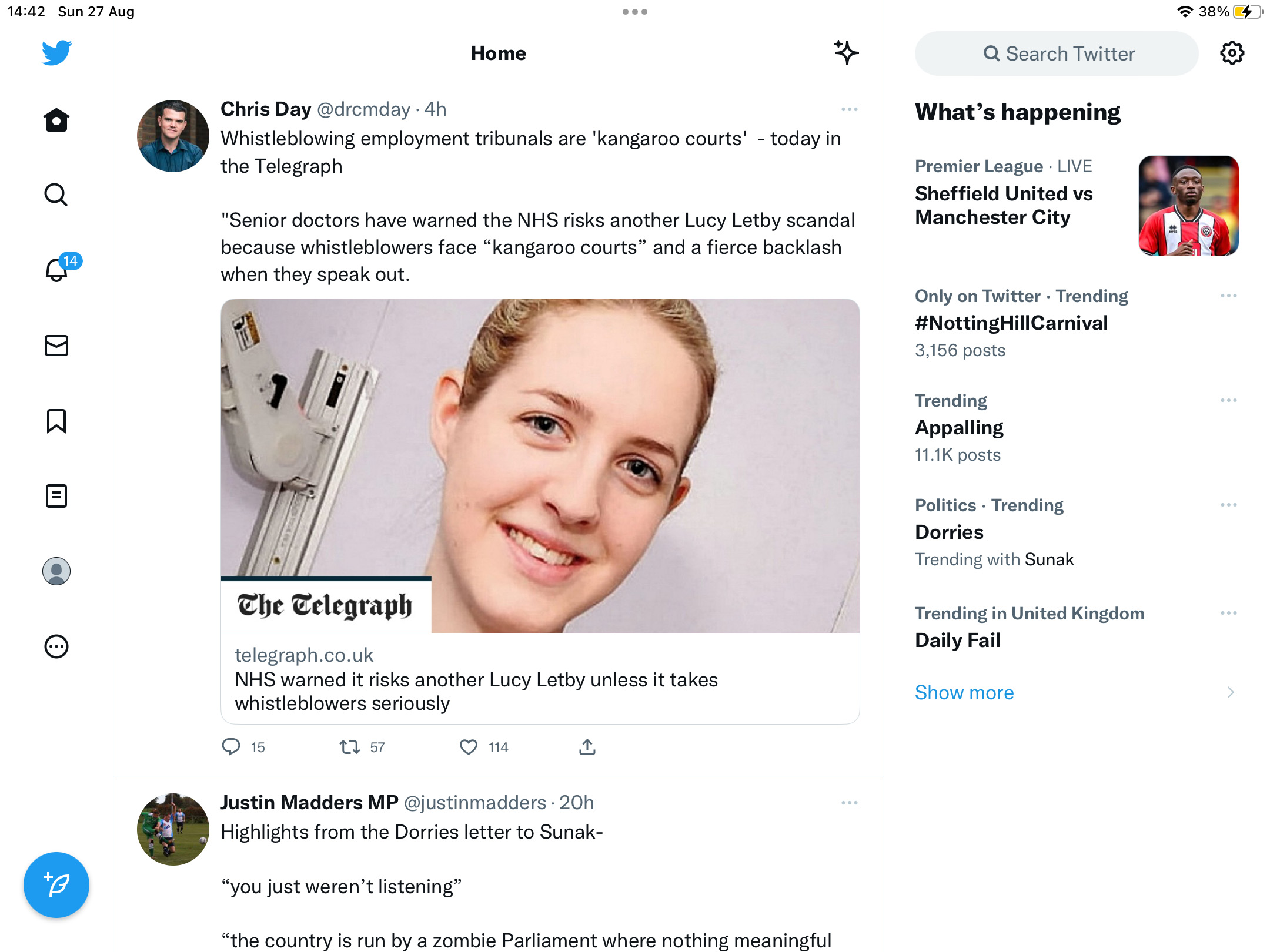Open Bookmarks in the sidebar
1270x952 pixels.
56,421
